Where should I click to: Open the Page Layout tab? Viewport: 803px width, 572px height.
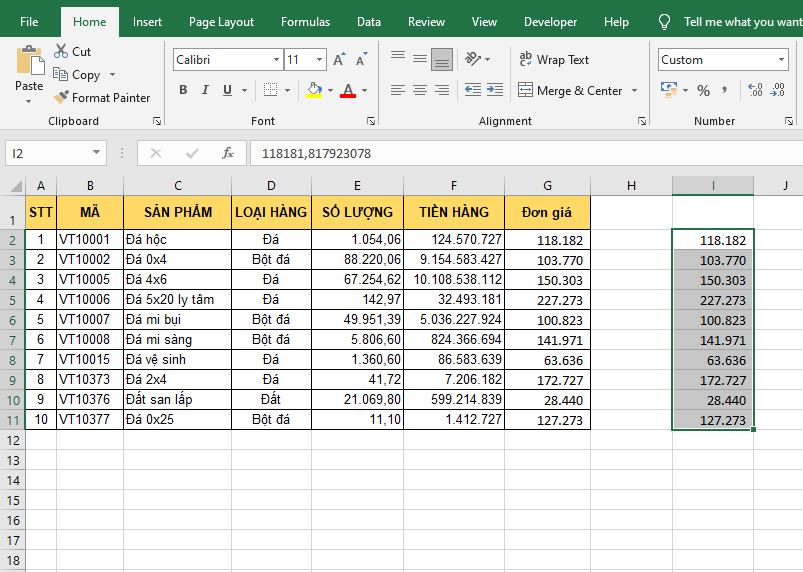click(x=221, y=22)
